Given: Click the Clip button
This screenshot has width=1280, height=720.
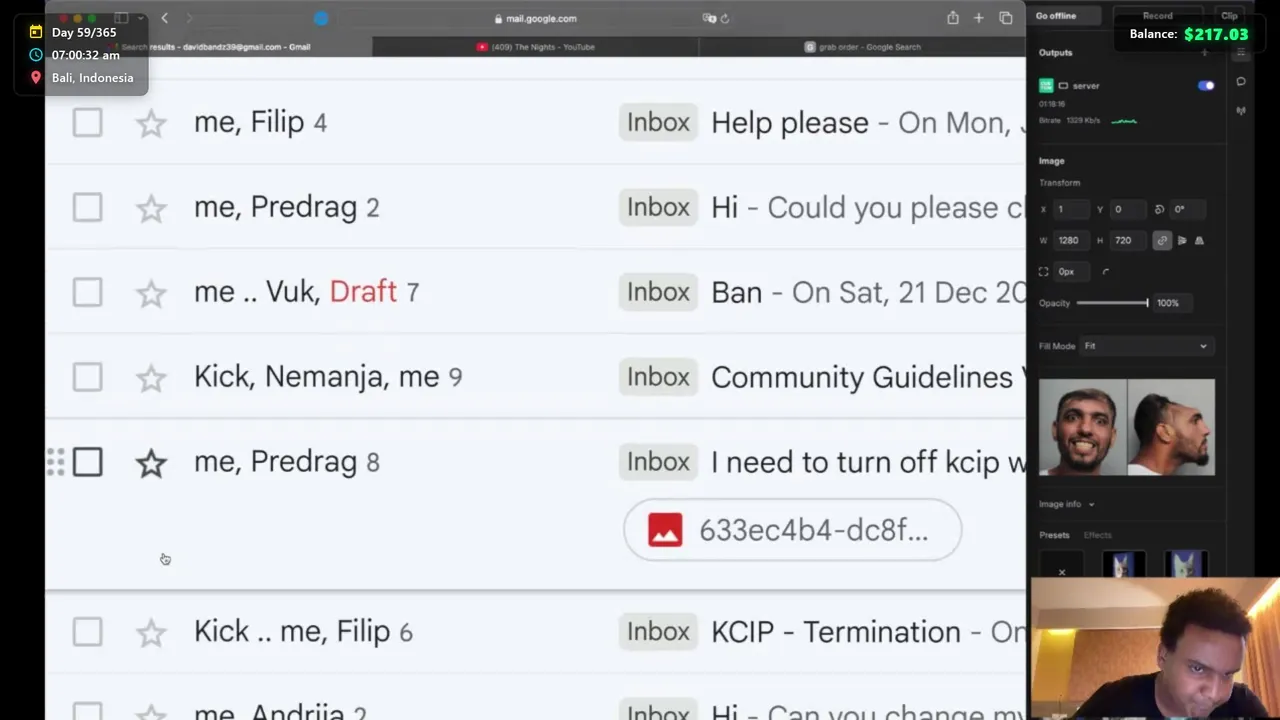Looking at the screenshot, I should pyautogui.click(x=1229, y=16).
